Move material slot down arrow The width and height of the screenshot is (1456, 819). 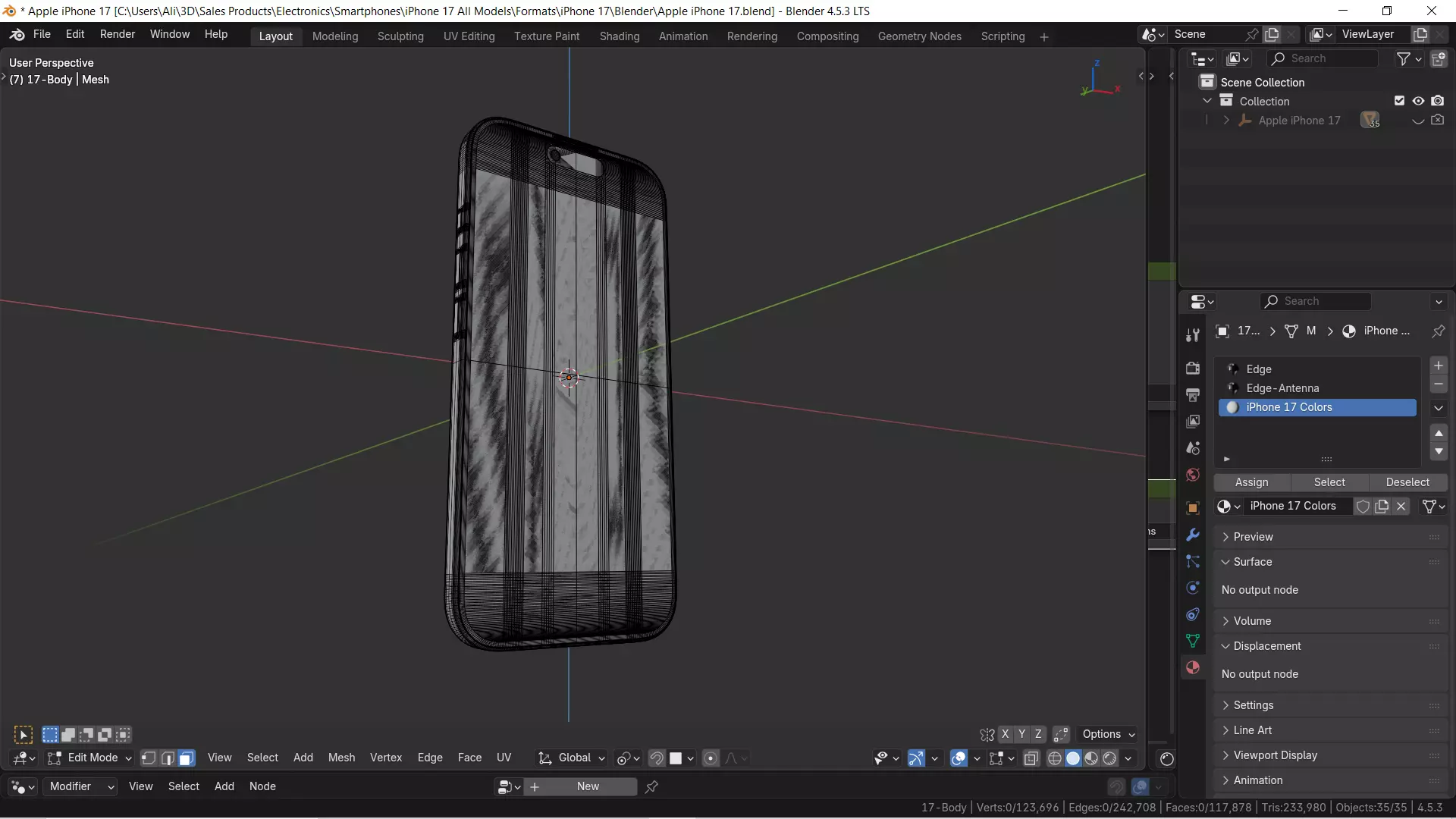(x=1439, y=452)
